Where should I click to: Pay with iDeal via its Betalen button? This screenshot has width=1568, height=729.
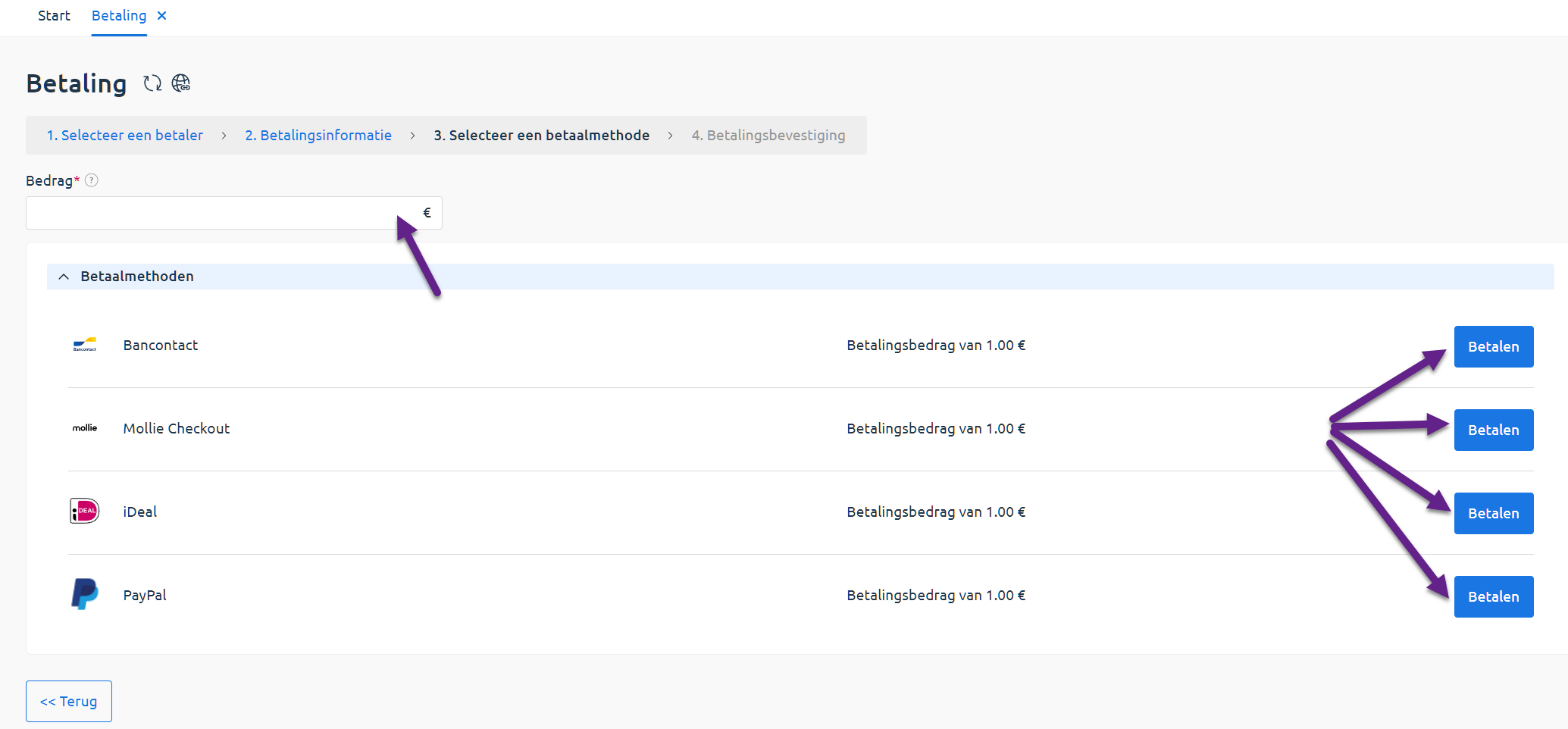[1493, 513]
